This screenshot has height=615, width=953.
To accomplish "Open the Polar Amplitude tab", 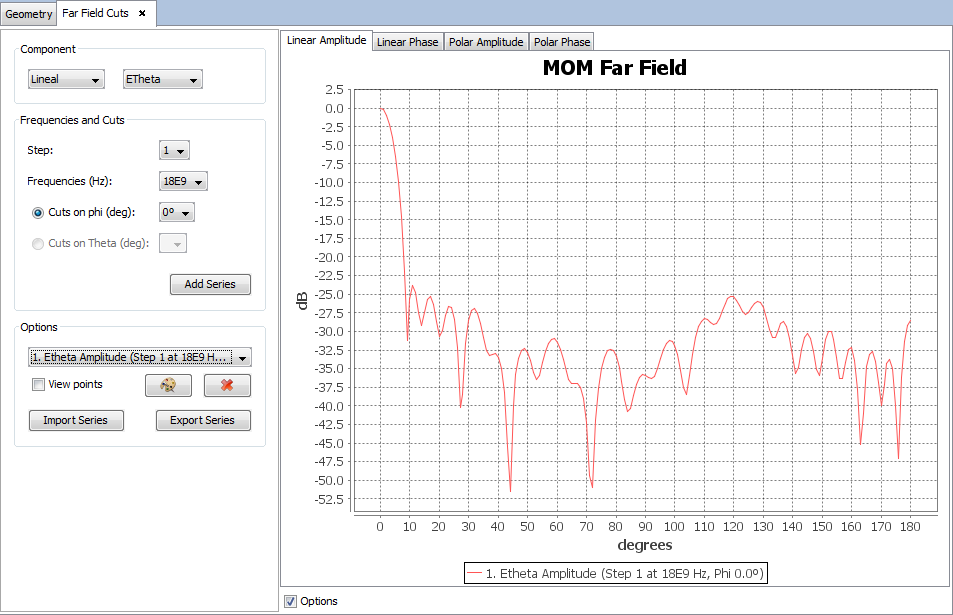I will click(x=486, y=42).
